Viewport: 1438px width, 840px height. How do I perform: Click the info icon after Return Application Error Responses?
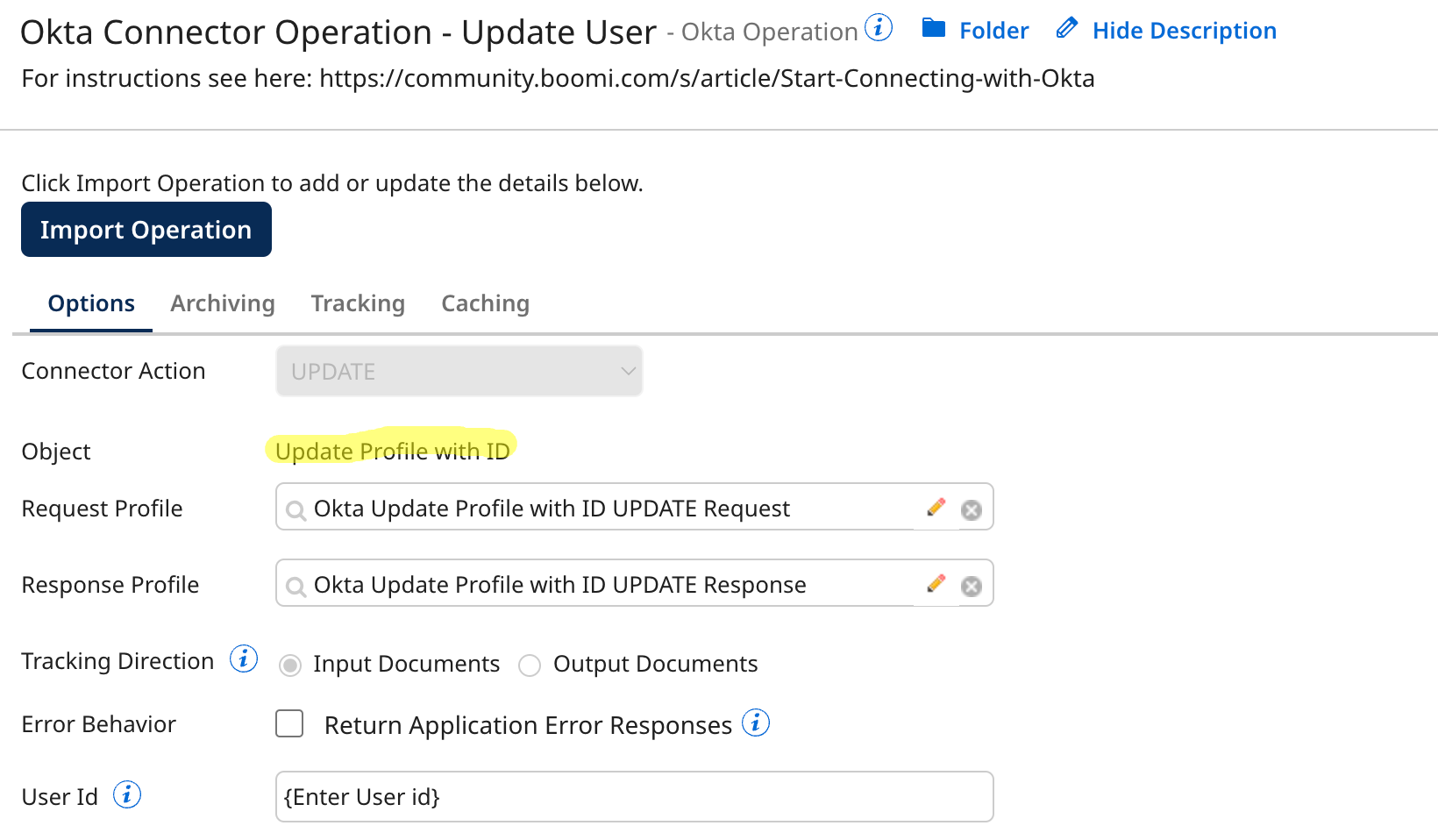pyautogui.click(x=756, y=723)
